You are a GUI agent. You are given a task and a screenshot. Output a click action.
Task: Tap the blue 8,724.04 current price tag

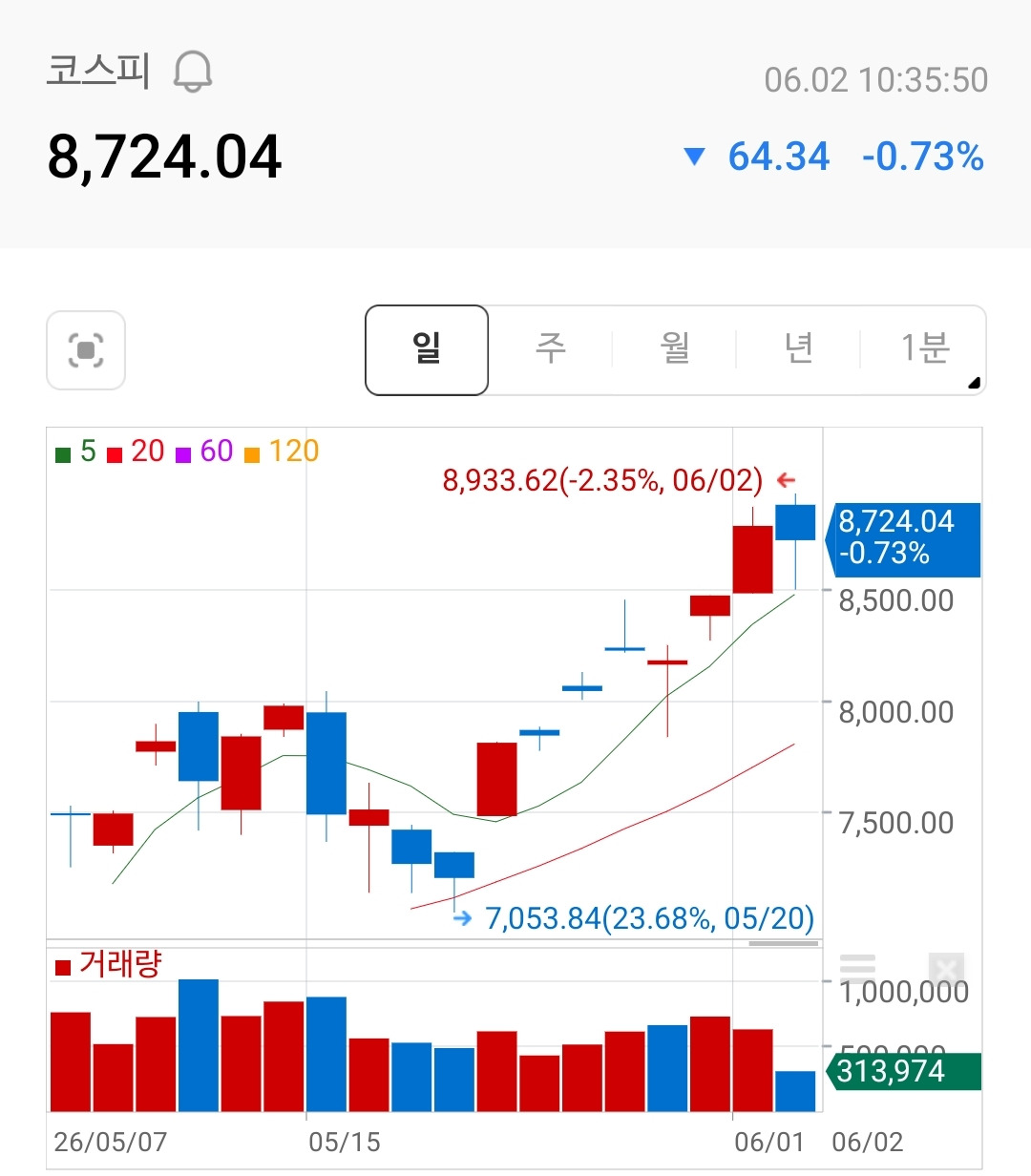903,540
